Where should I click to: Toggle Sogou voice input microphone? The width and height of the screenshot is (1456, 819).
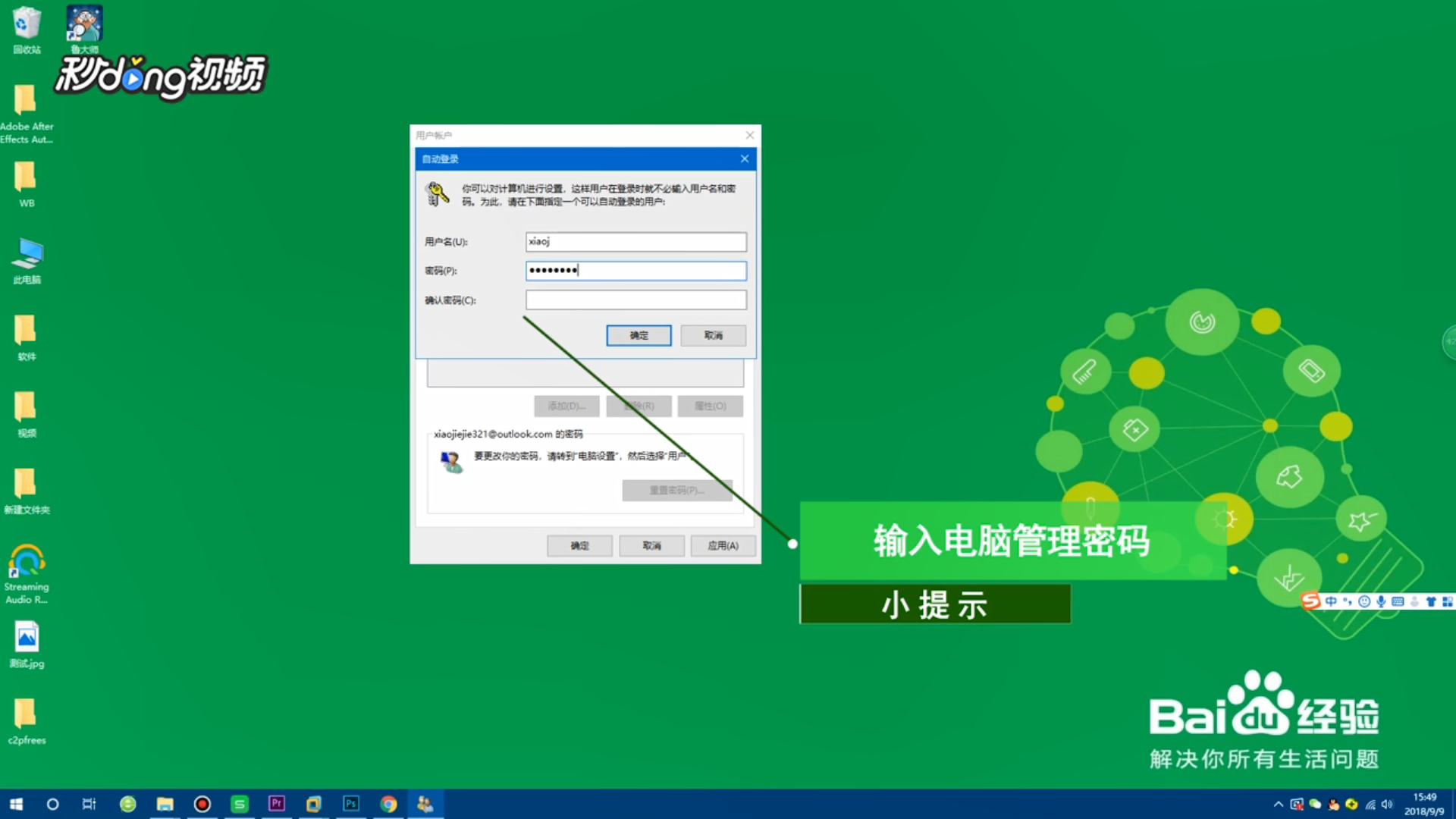(x=1381, y=601)
